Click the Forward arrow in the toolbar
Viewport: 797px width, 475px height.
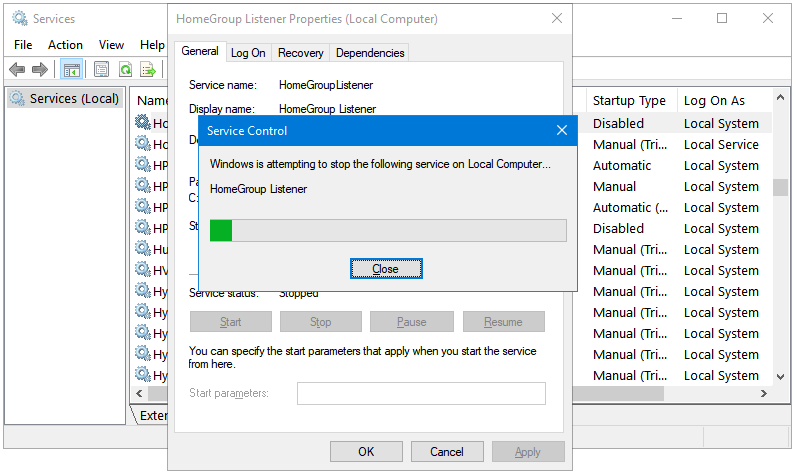[40, 69]
